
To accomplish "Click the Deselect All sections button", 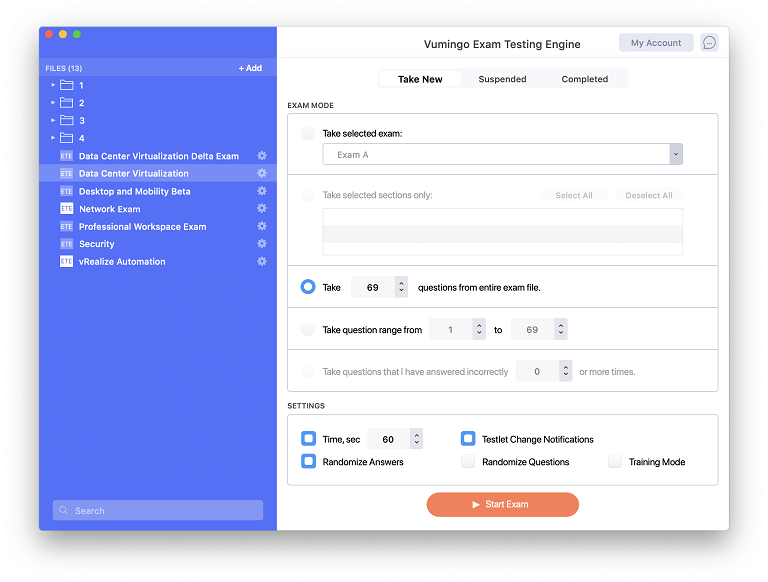I will pyautogui.click(x=648, y=195).
